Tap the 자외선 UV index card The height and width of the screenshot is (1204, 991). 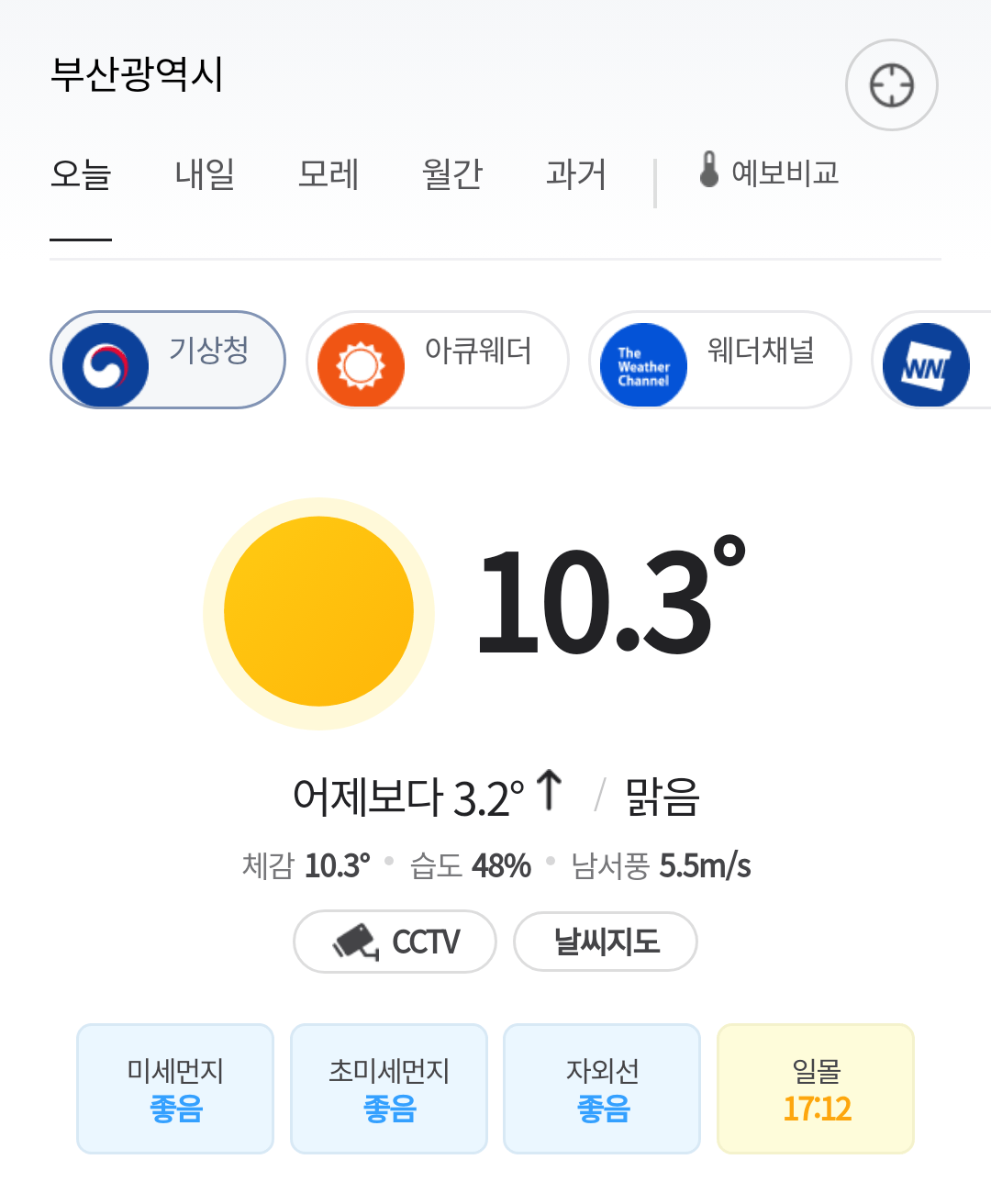603,1088
